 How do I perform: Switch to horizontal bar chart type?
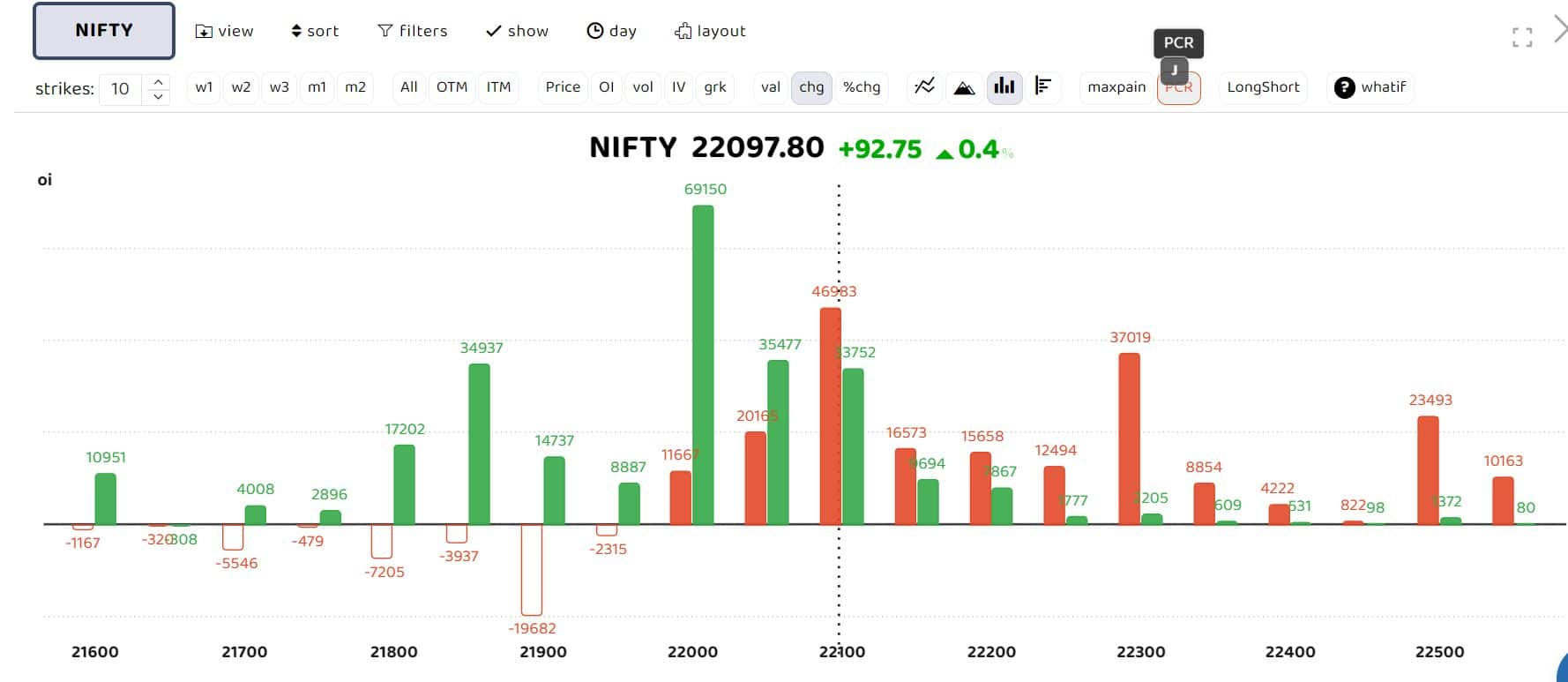(1042, 86)
